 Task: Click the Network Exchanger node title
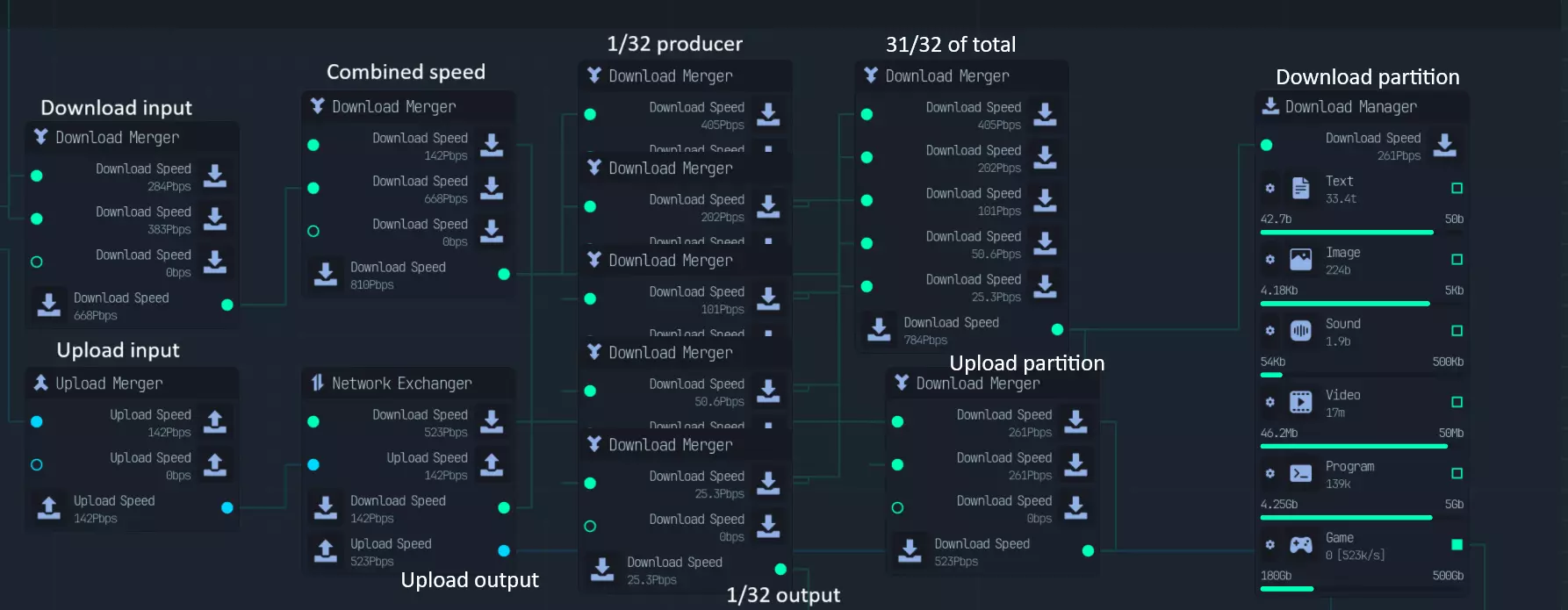401,384
